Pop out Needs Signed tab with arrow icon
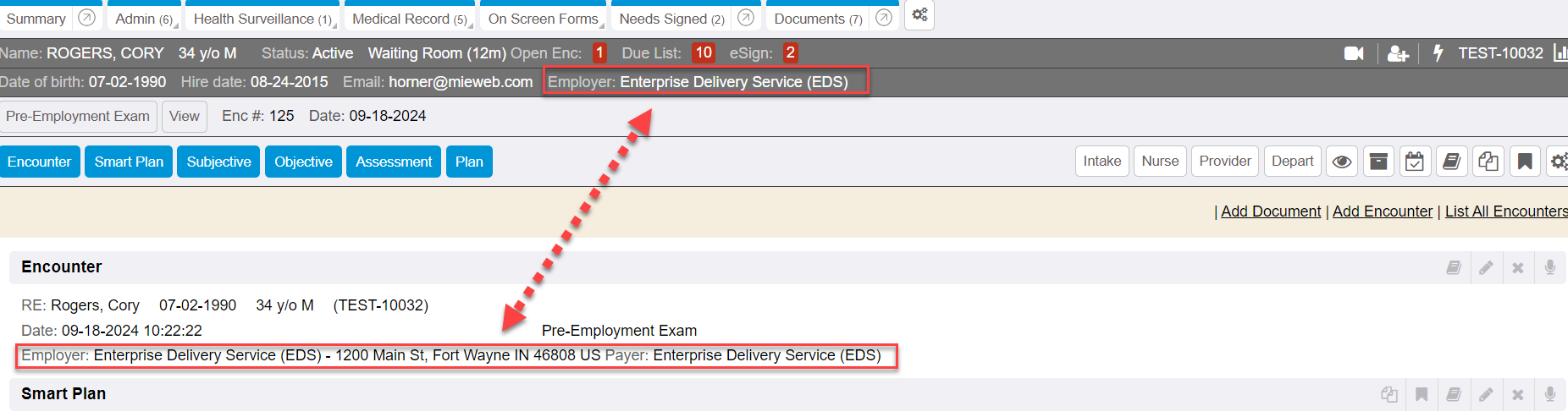This screenshot has width=1568, height=417. click(x=746, y=18)
